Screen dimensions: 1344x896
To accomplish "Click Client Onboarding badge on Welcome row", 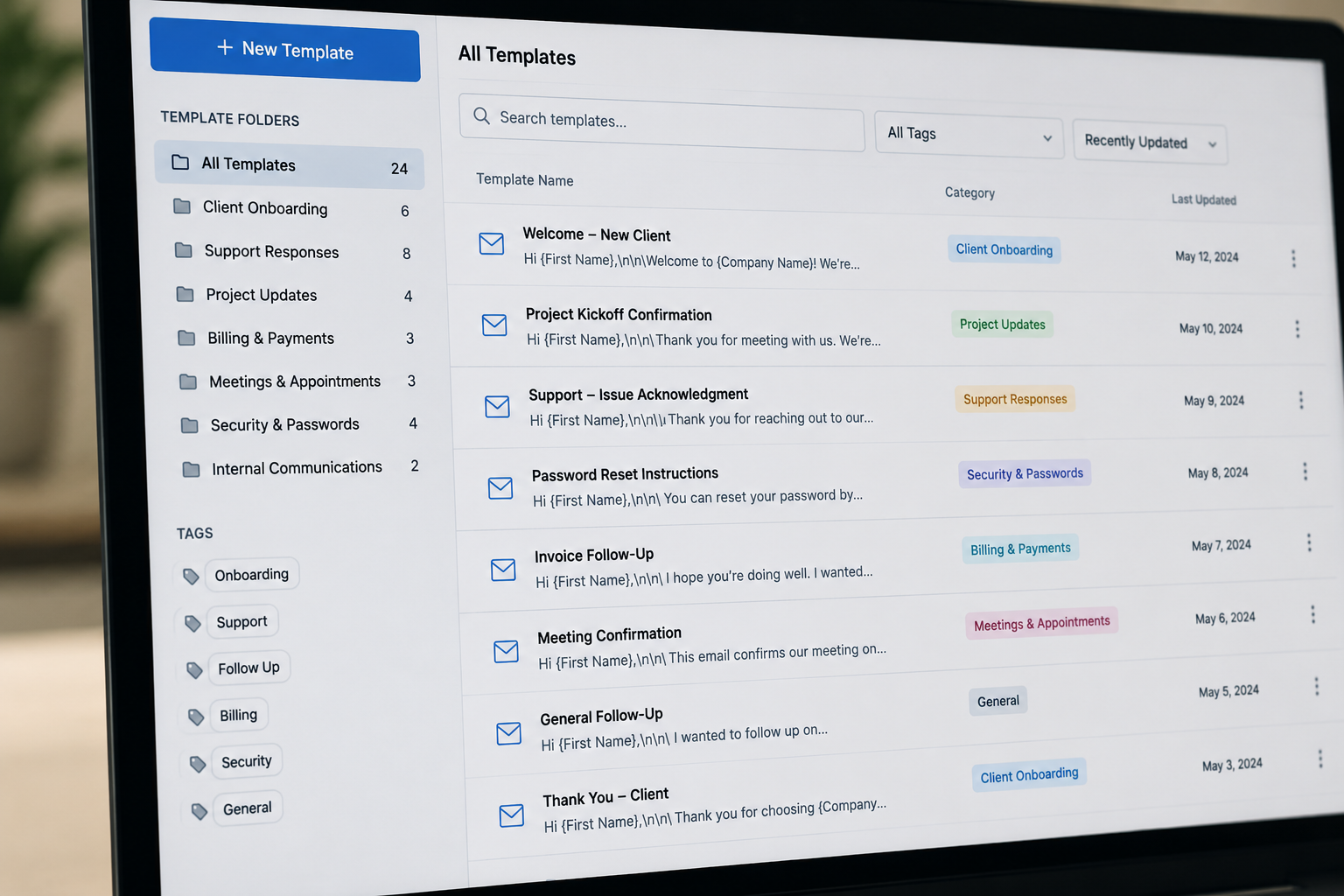I will (1004, 249).
